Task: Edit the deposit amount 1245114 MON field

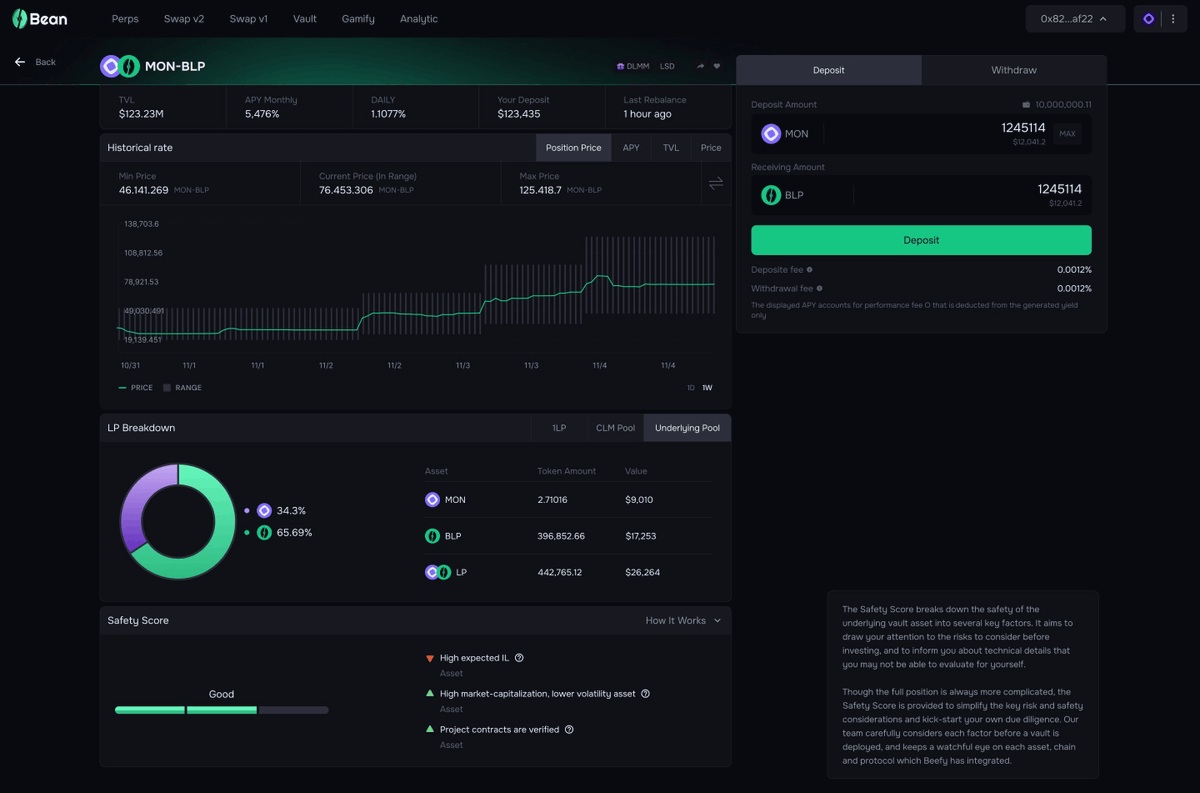Action: pyautogui.click(x=921, y=134)
